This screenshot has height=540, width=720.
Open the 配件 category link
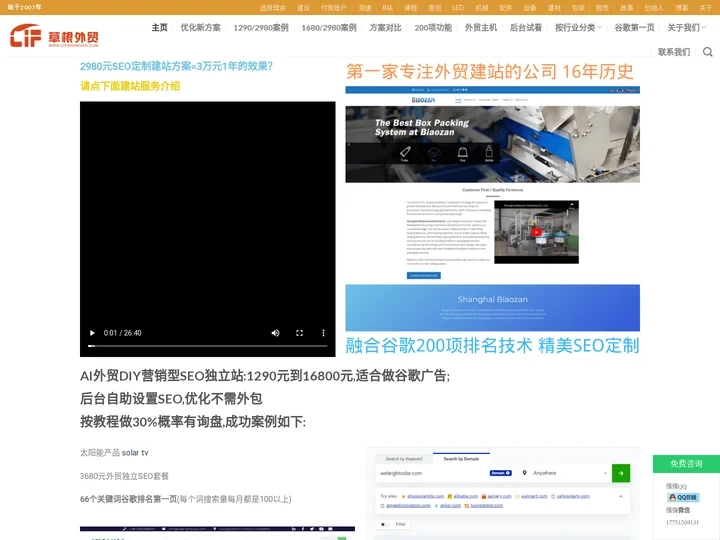click(506, 8)
